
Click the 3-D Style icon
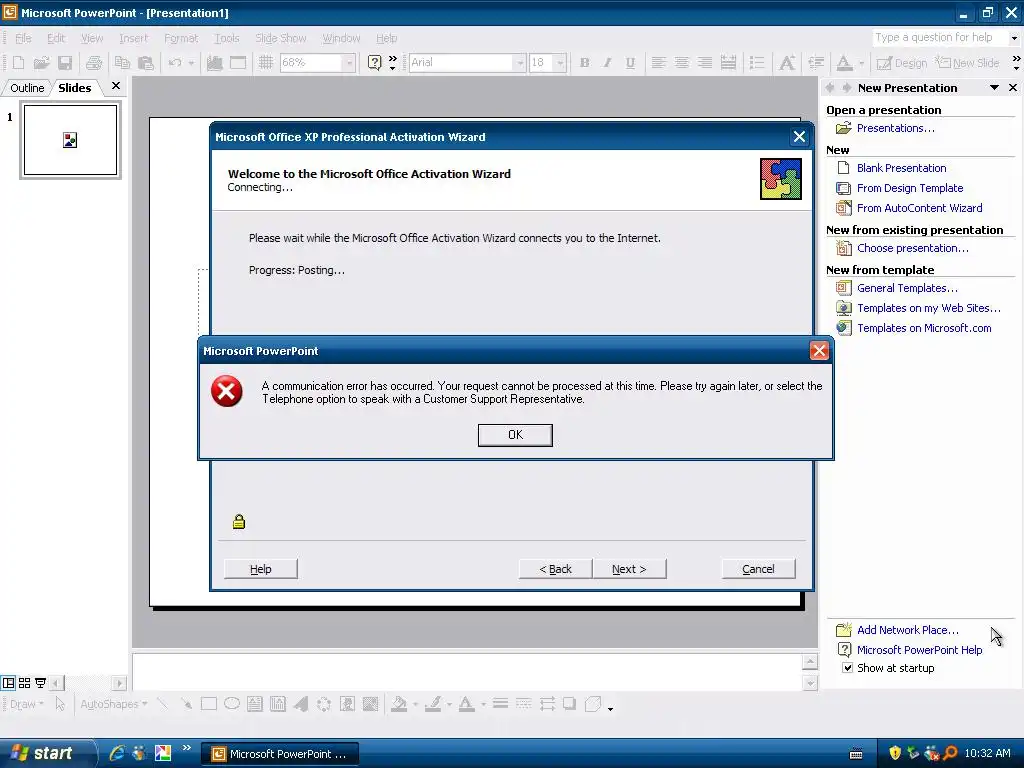pyautogui.click(x=593, y=704)
